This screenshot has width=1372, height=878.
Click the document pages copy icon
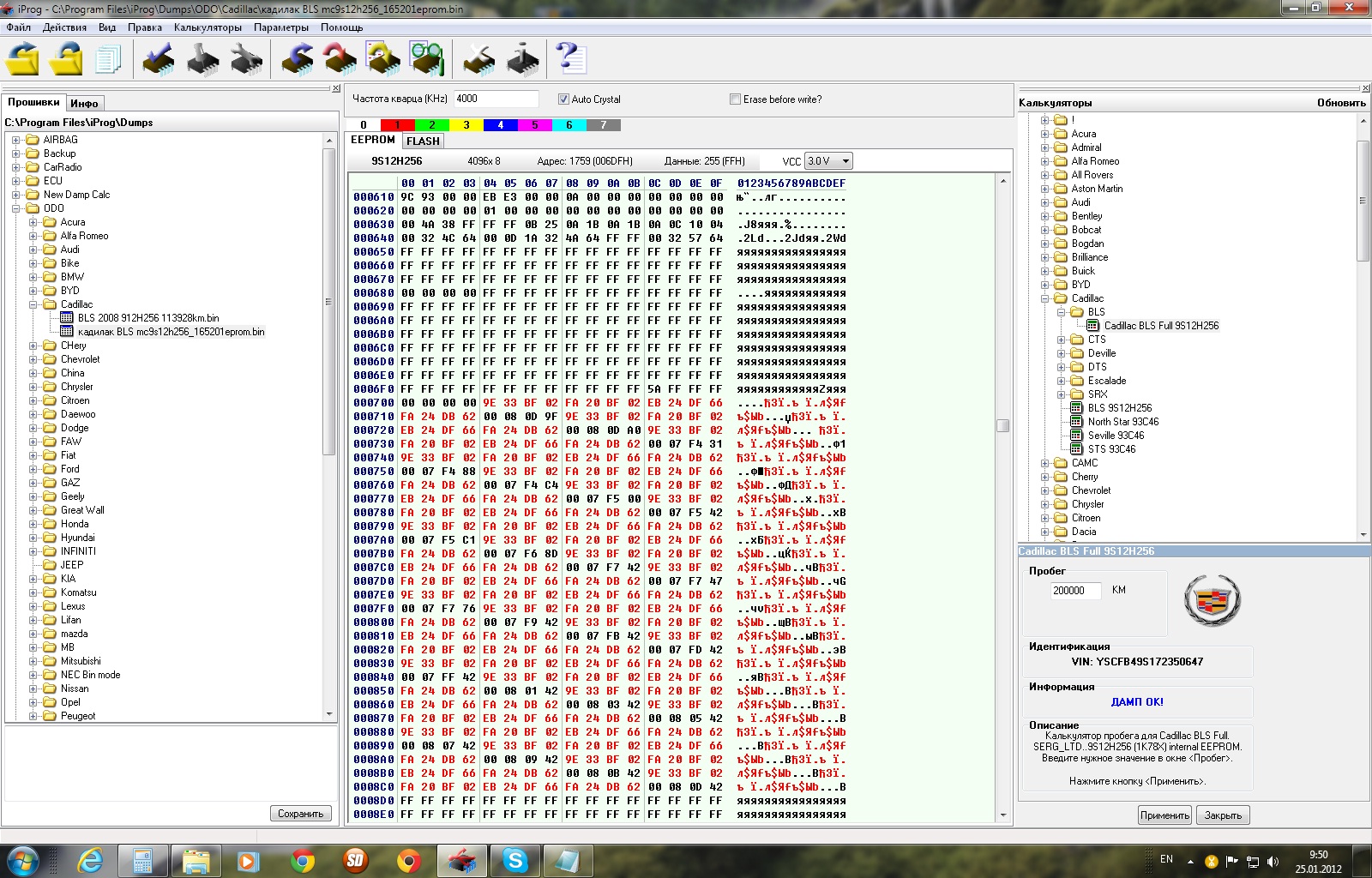point(108,59)
